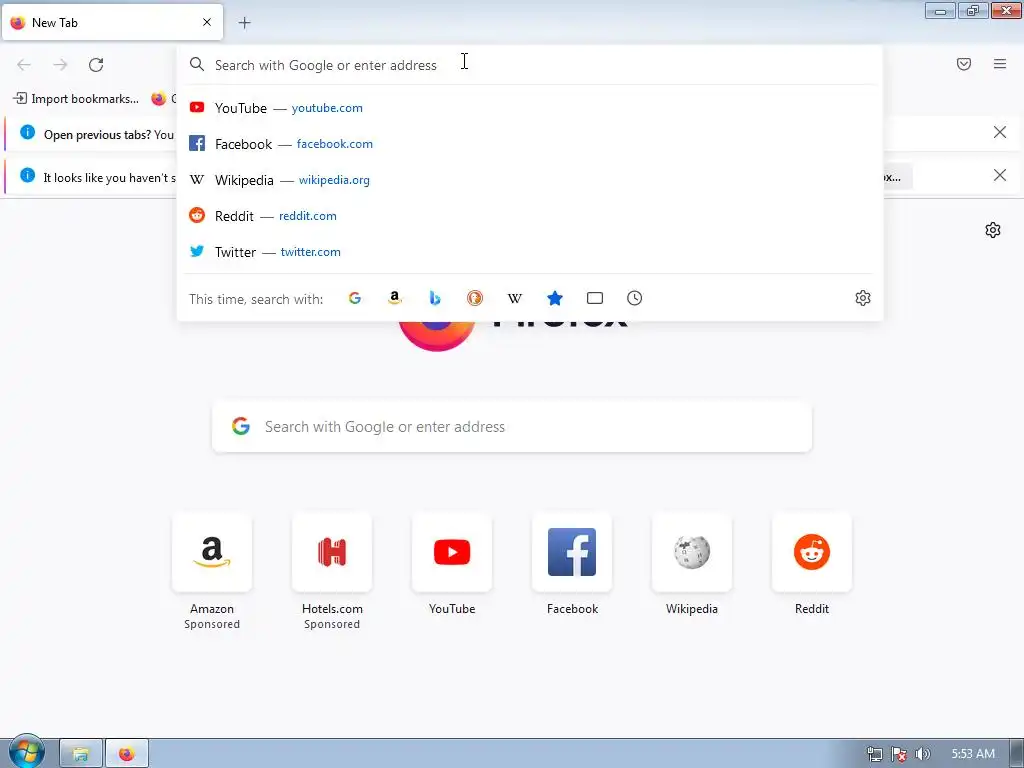Open volume control in system tray
The width and height of the screenshot is (1024, 768).
pyautogui.click(x=923, y=755)
